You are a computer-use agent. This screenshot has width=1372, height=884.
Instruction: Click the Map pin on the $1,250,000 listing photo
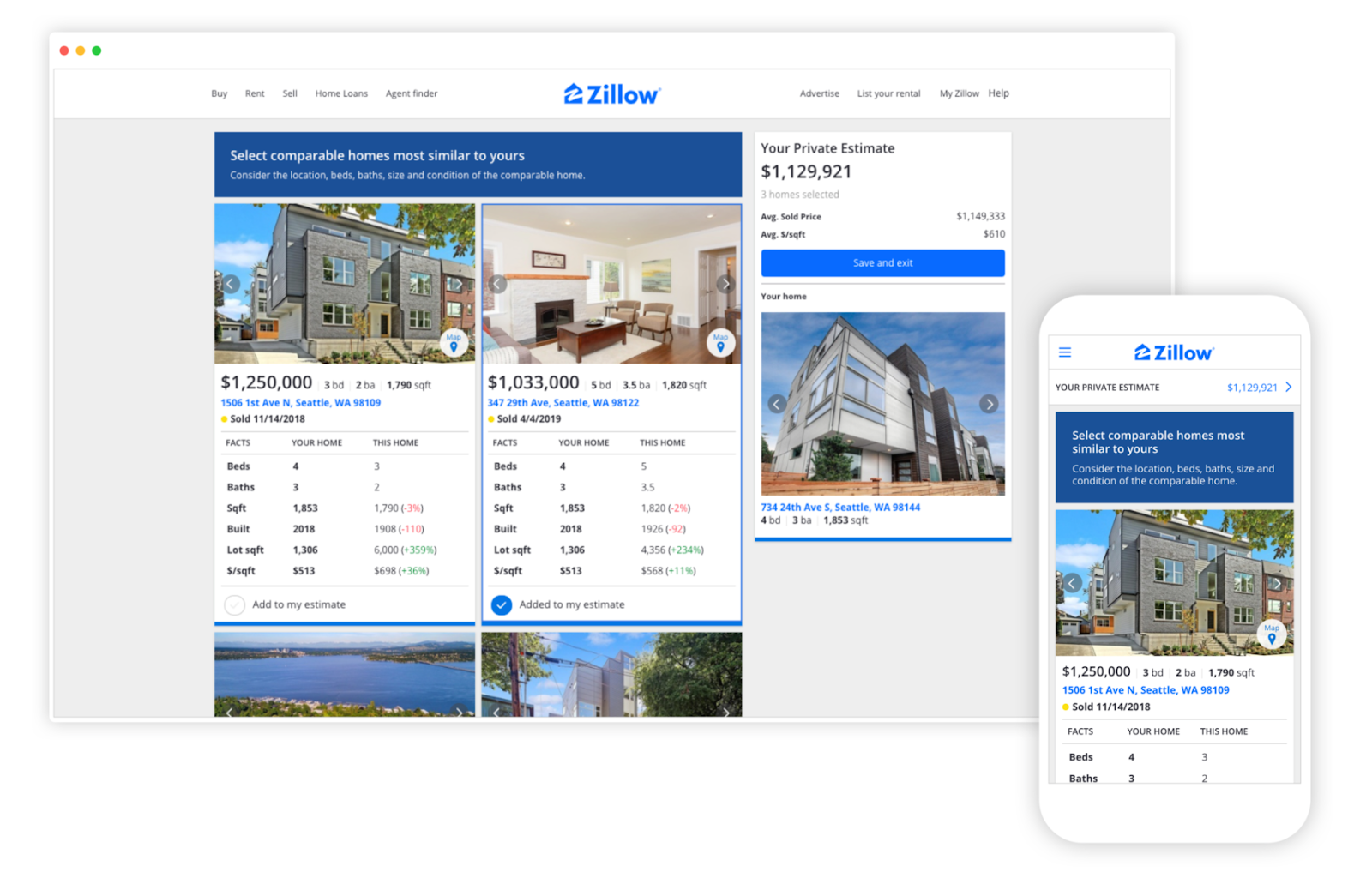(x=454, y=343)
